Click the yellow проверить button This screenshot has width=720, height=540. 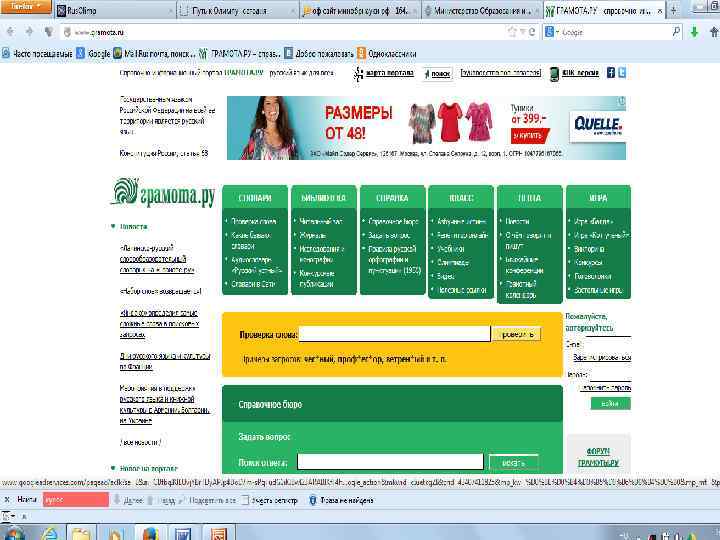(517, 334)
